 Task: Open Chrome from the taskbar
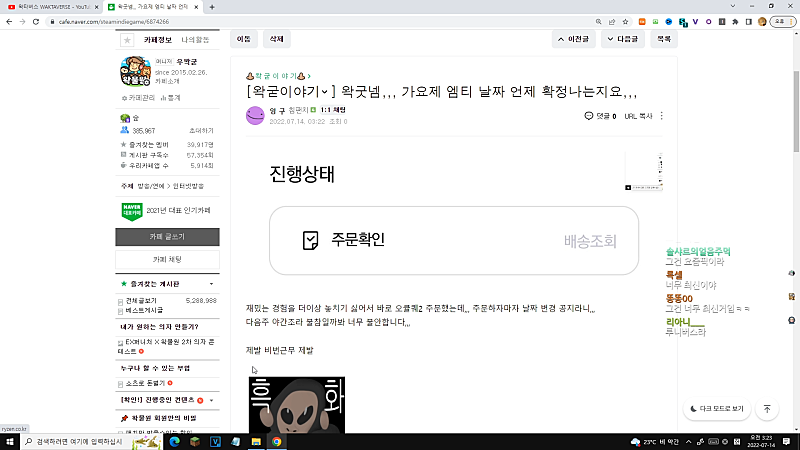[277, 442]
